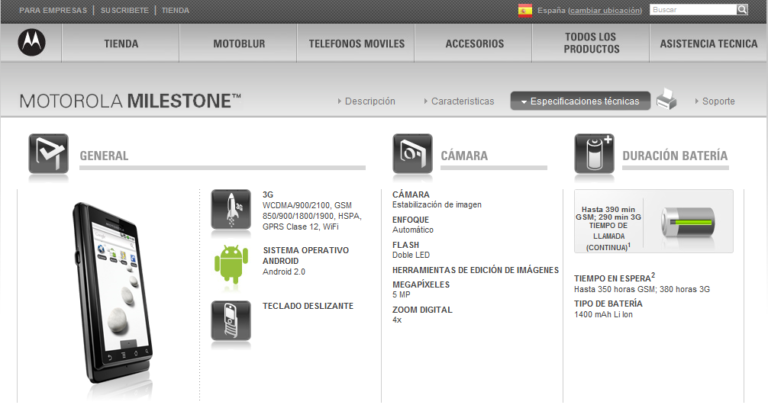Click the Buscar search field
This screenshot has height=405, width=768.
click(692, 10)
